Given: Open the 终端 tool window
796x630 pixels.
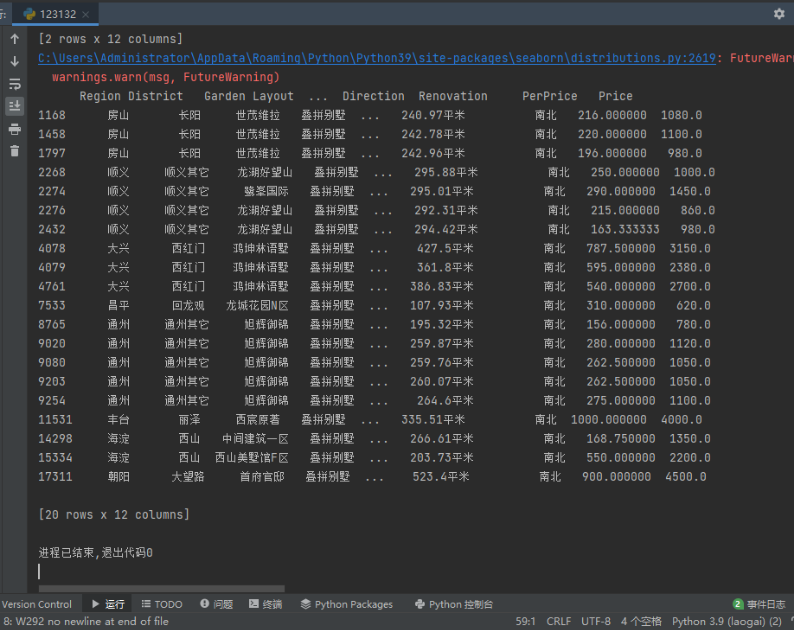Looking at the screenshot, I should point(266,604).
